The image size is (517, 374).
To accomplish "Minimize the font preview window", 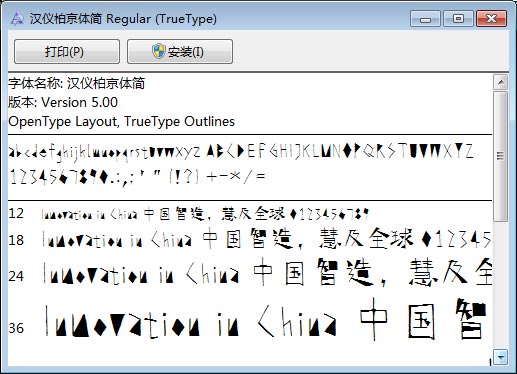I will (425, 19).
